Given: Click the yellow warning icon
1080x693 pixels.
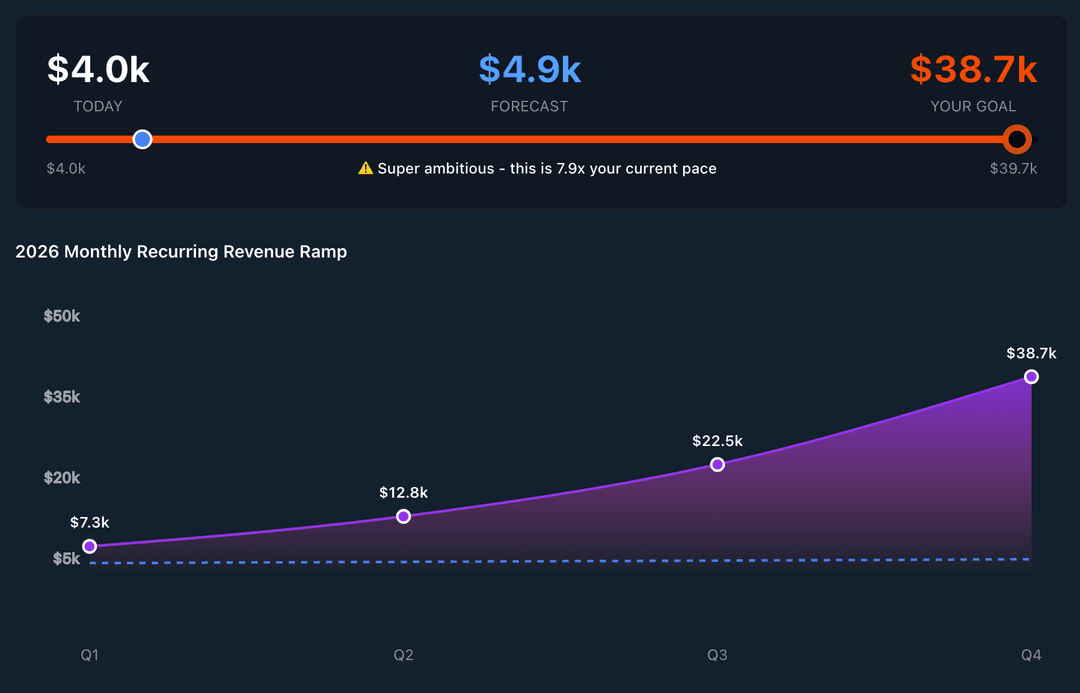Looking at the screenshot, I should point(366,169).
